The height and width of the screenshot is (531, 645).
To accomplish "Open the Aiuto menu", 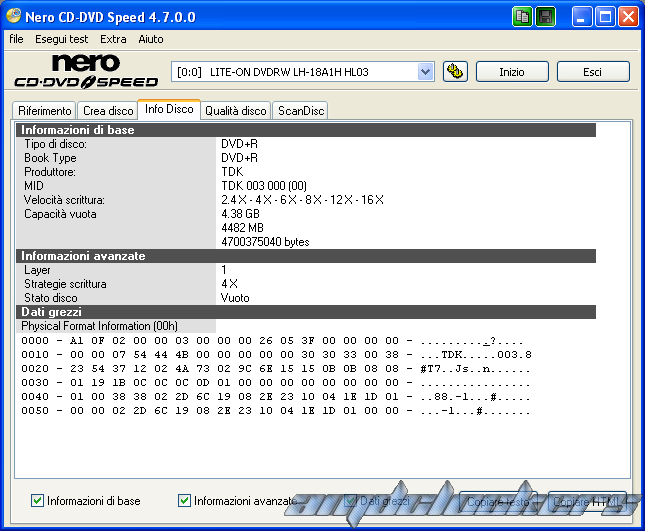I will (150, 39).
